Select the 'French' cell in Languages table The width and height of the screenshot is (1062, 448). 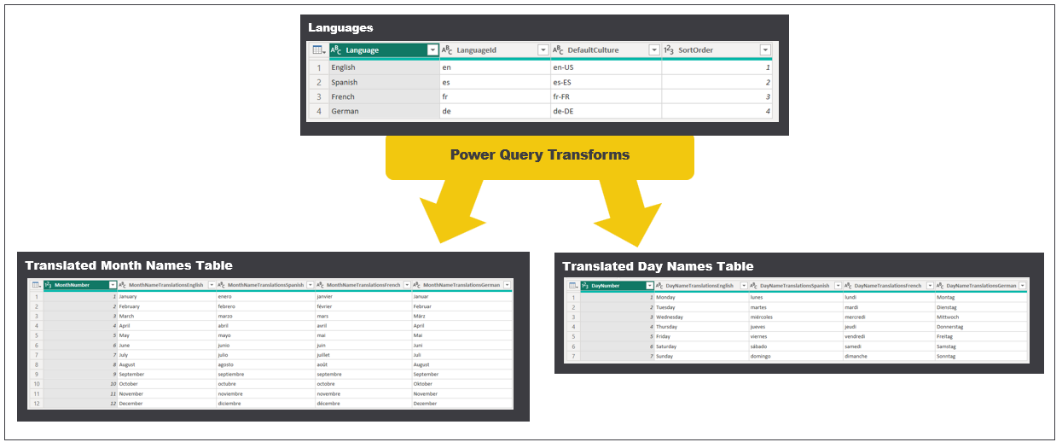(384, 97)
